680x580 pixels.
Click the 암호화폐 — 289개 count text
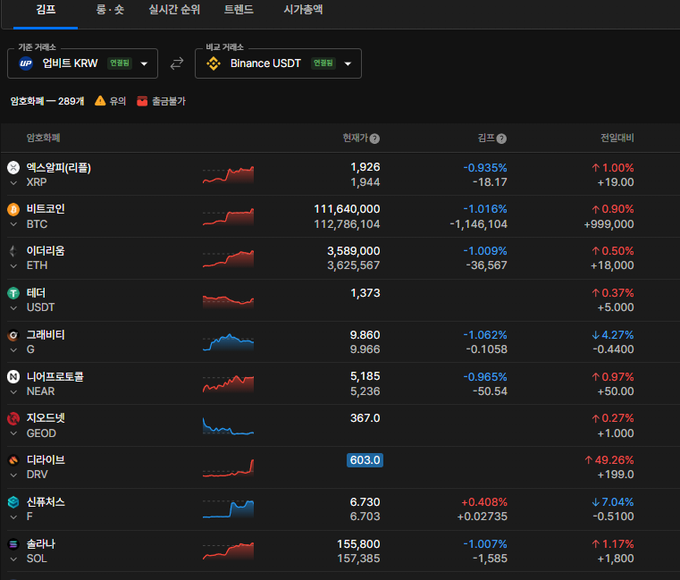point(47,102)
